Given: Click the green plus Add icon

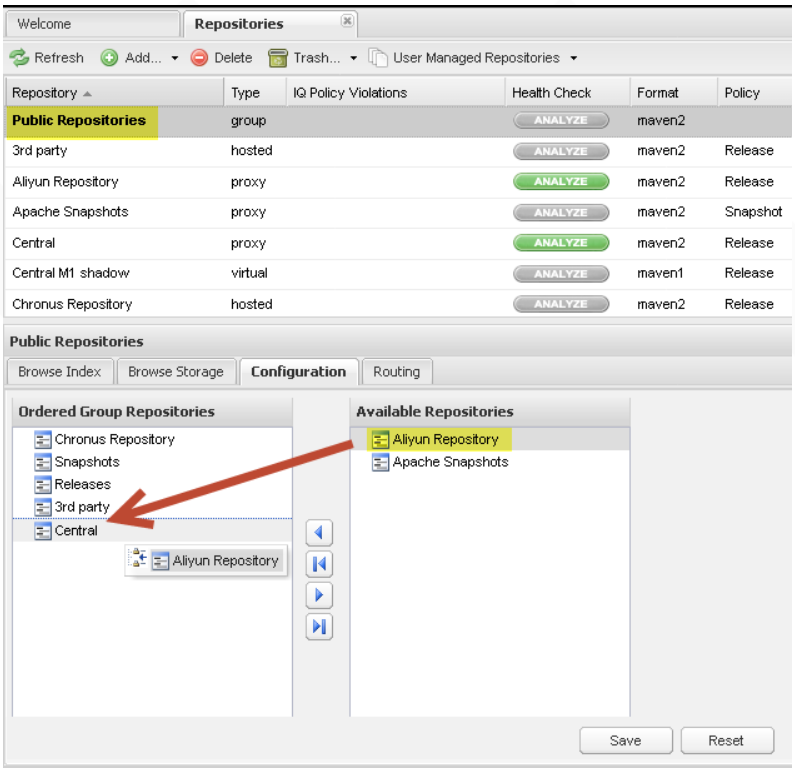Looking at the screenshot, I should coord(109,58).
